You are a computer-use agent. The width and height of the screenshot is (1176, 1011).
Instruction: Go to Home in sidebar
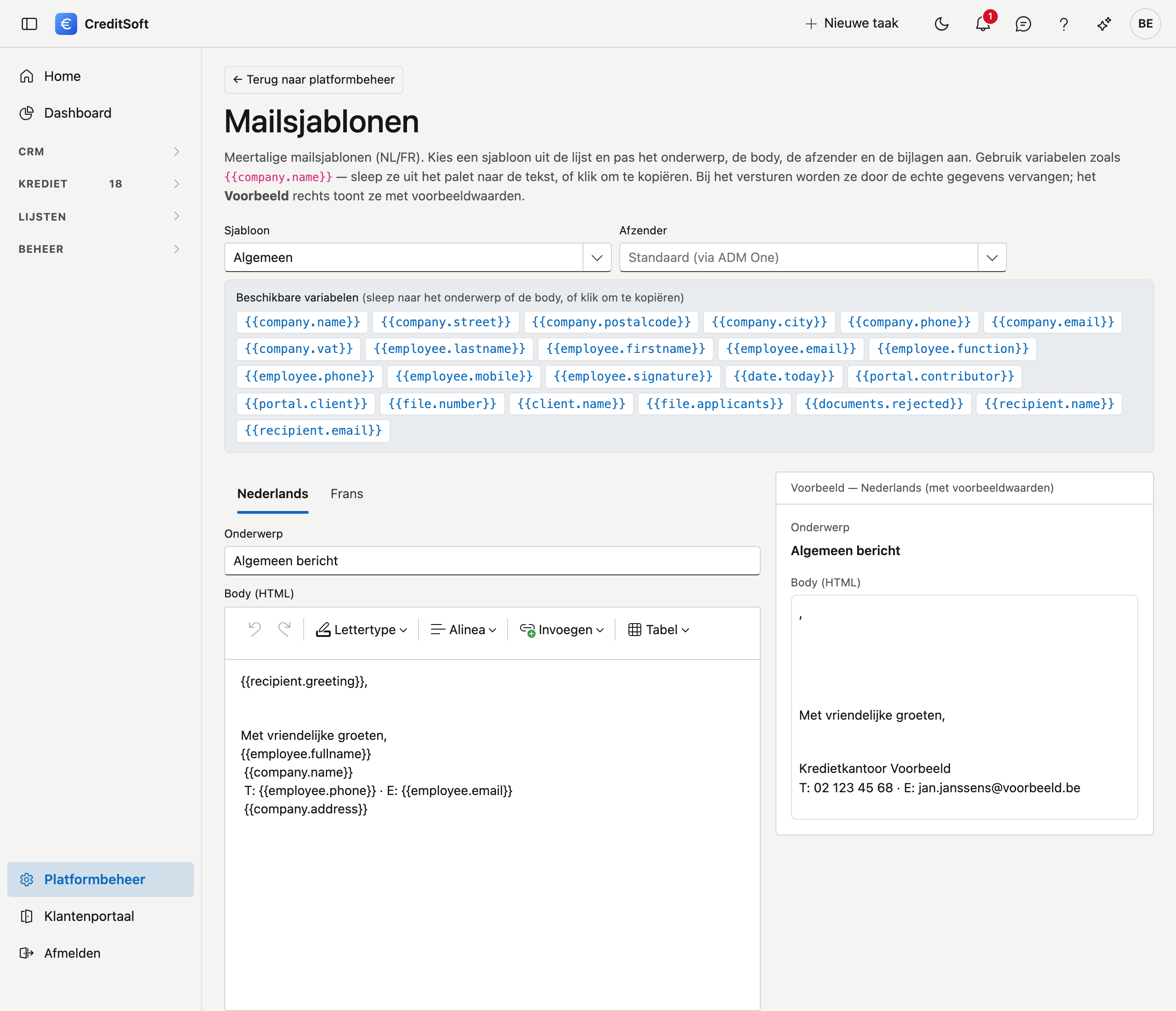[x=101, y=76]
